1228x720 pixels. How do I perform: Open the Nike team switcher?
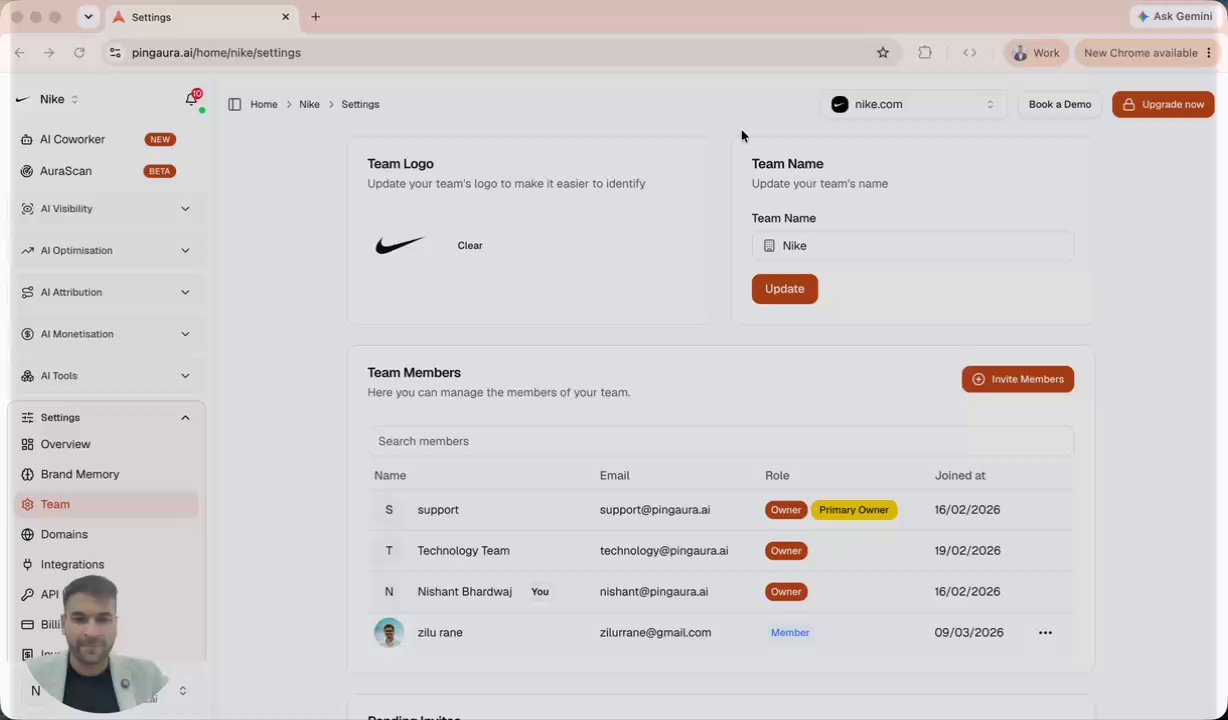click(x=48, y=99)
